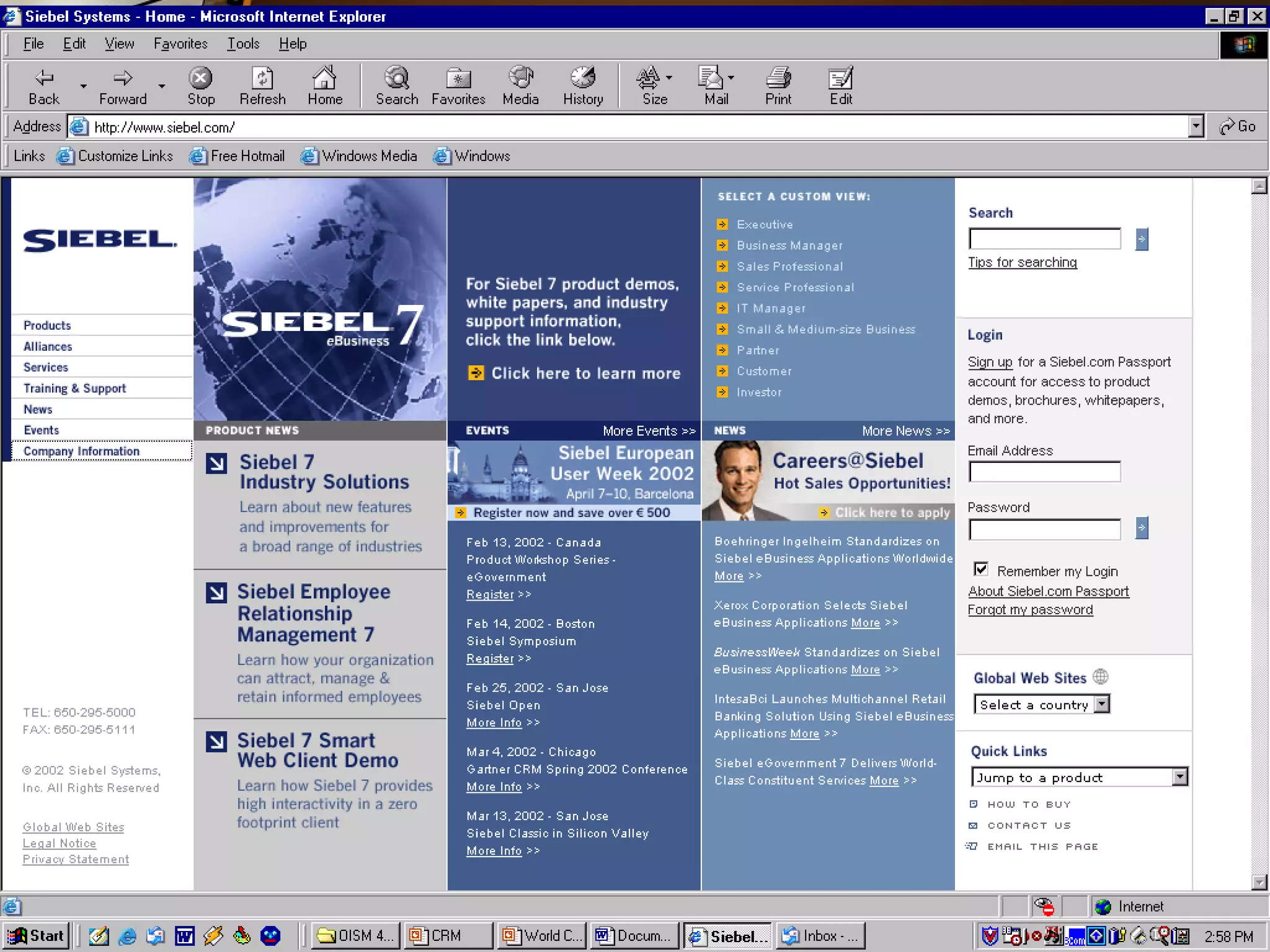Click the Sign up link for Passport
The height and width of the screenshot is (952, 1270).
[990, 362]
